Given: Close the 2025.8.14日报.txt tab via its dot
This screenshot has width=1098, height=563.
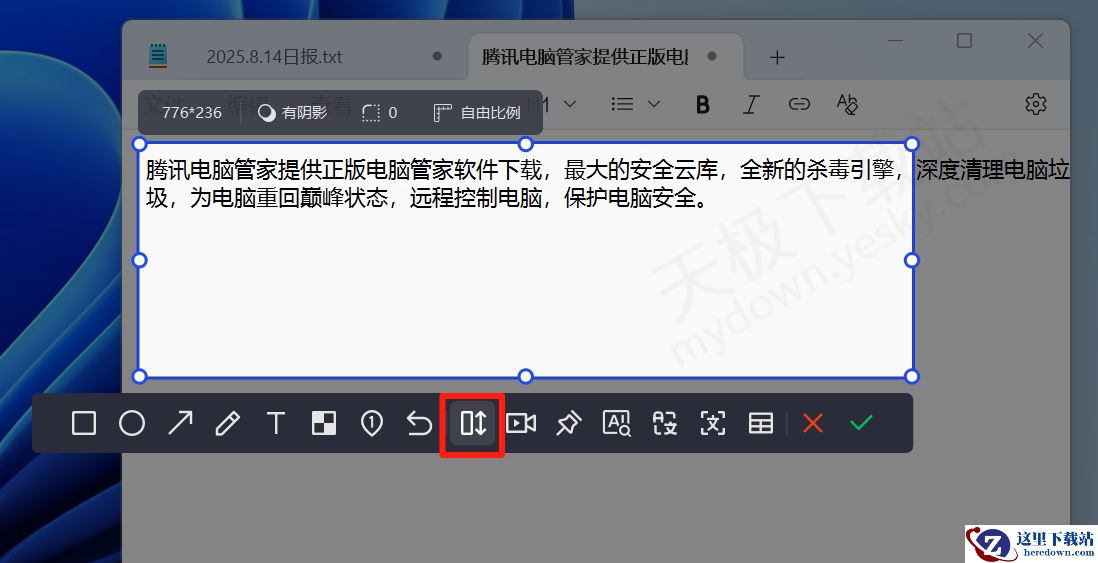Looking at the screenshot, I should point(437,56).
